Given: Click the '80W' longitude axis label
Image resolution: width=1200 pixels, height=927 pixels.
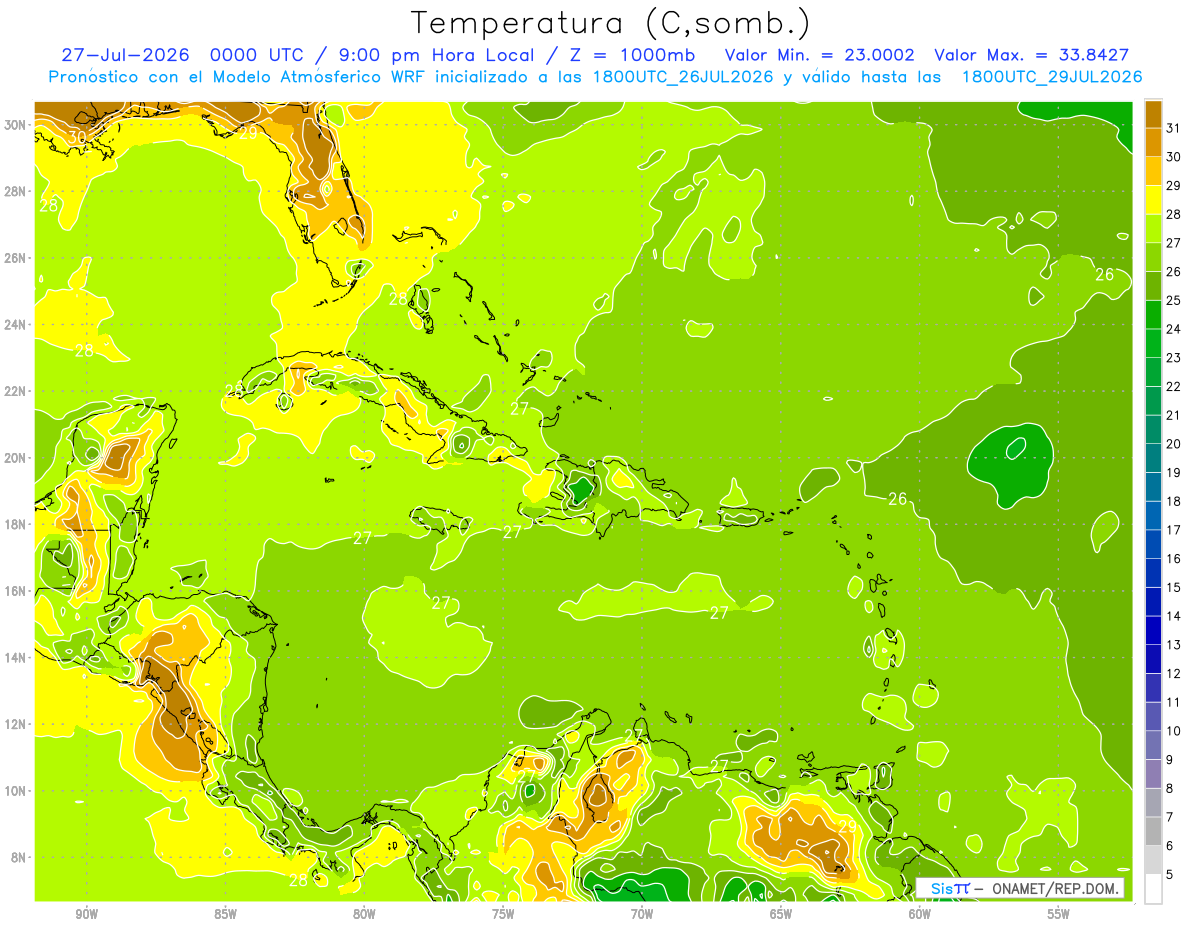Looking at the screenshot, I should 364,914.
